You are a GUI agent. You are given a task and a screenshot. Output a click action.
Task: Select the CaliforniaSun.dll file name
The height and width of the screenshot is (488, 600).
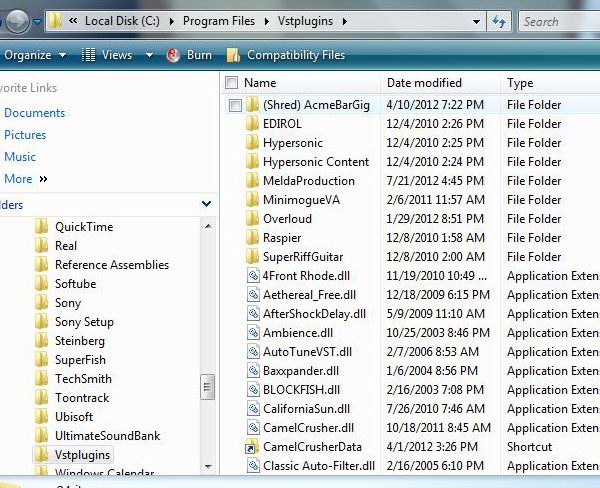(307, 409)
